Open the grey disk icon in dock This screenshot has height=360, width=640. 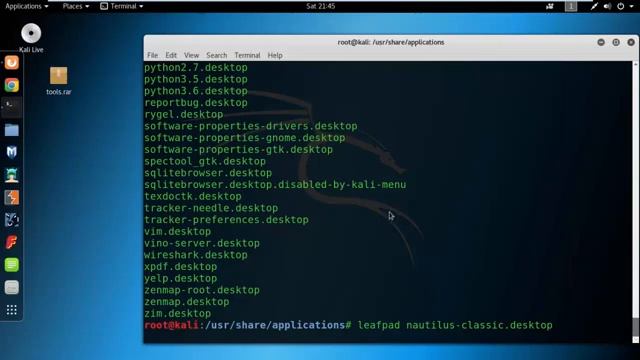[x=11, y=287]
